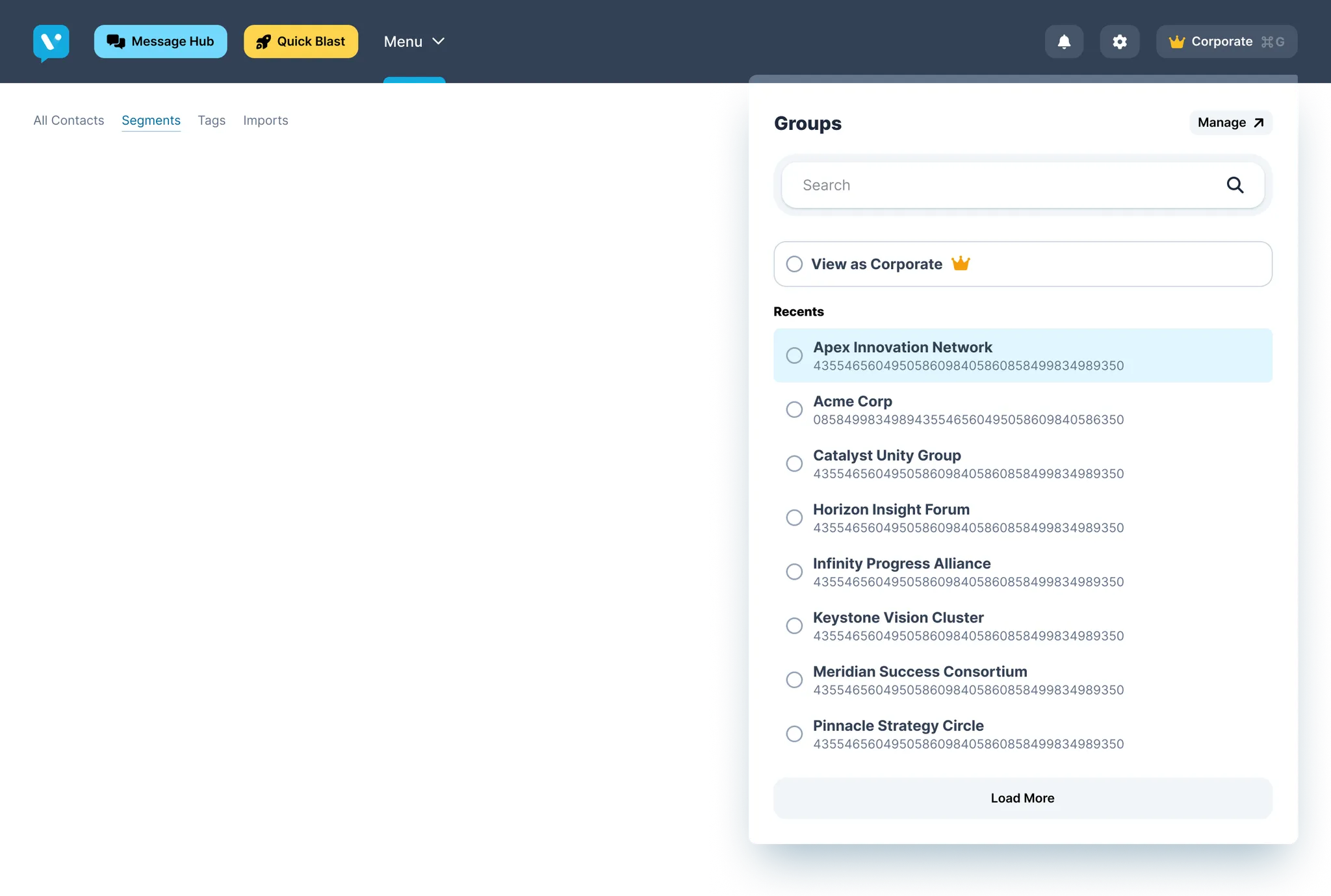This screenshot has height=896, width=1331.
Task: Select the Acme Corp radio button
Action: pyautogui.click(x=794, y=409)
